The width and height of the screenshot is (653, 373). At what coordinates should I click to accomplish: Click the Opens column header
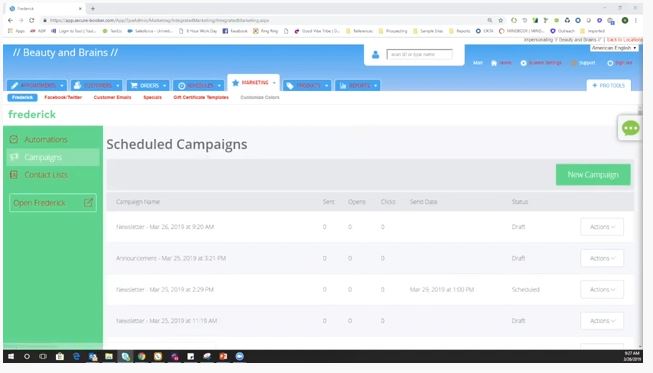(356, 202)
